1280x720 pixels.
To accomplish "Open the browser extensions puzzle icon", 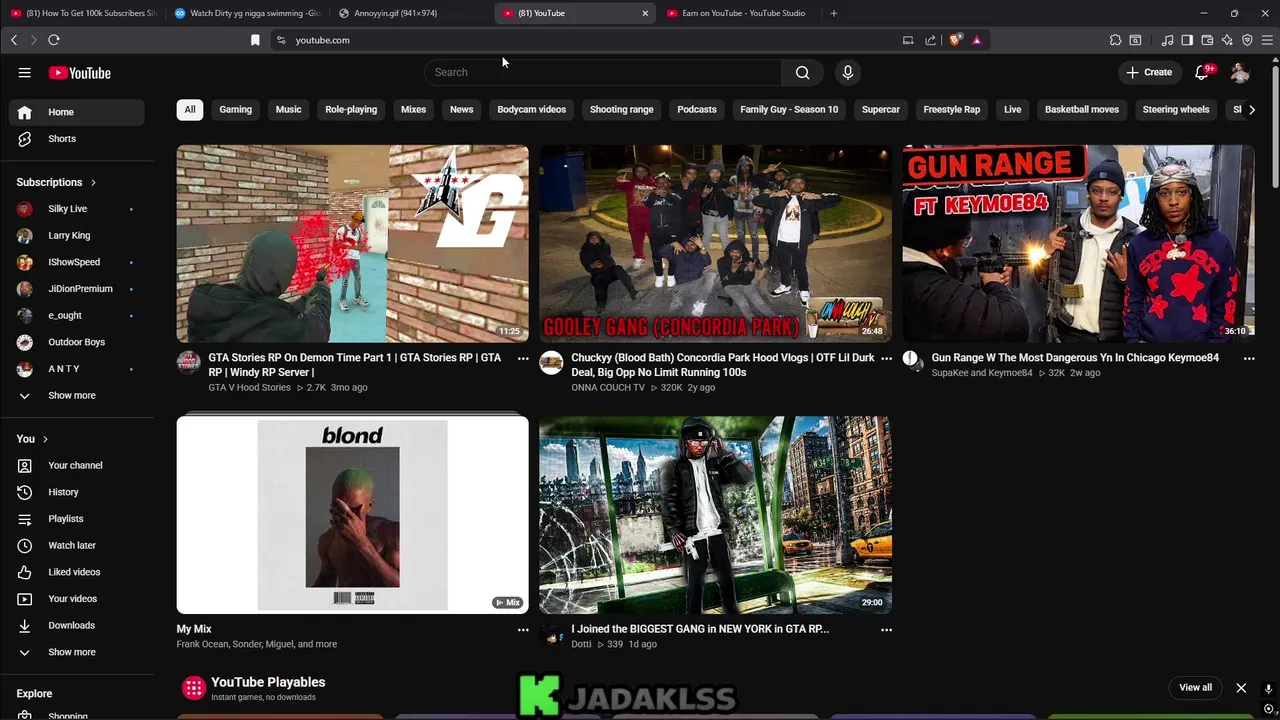I will [1115, 40].
